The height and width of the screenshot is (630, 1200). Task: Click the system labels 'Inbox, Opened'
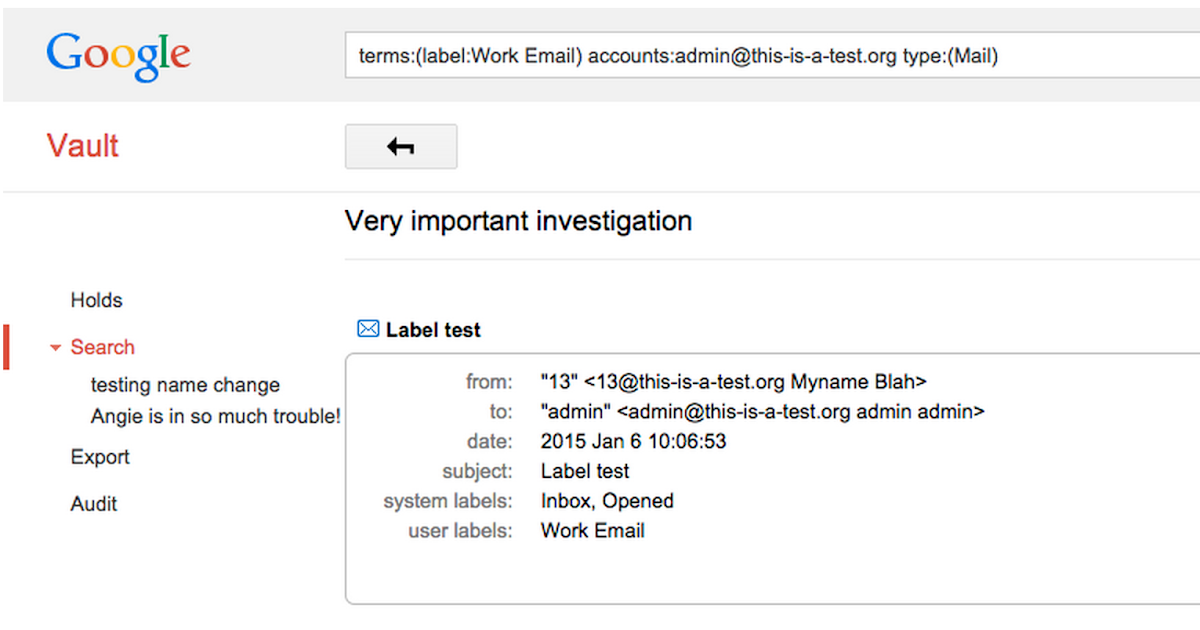[607, 501]
